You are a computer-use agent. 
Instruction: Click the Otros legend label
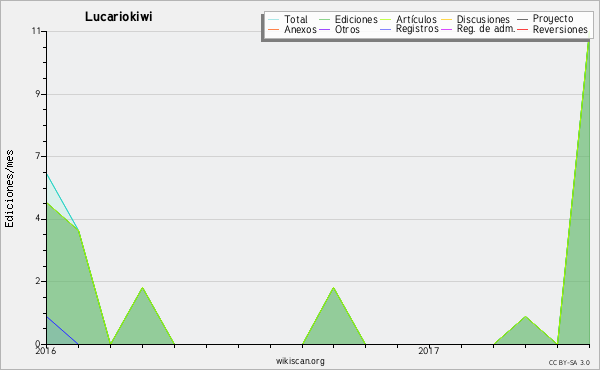click(x=347, y=29)
